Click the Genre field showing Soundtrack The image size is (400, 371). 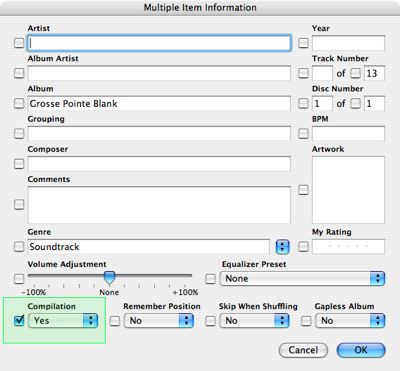point(148,247)
